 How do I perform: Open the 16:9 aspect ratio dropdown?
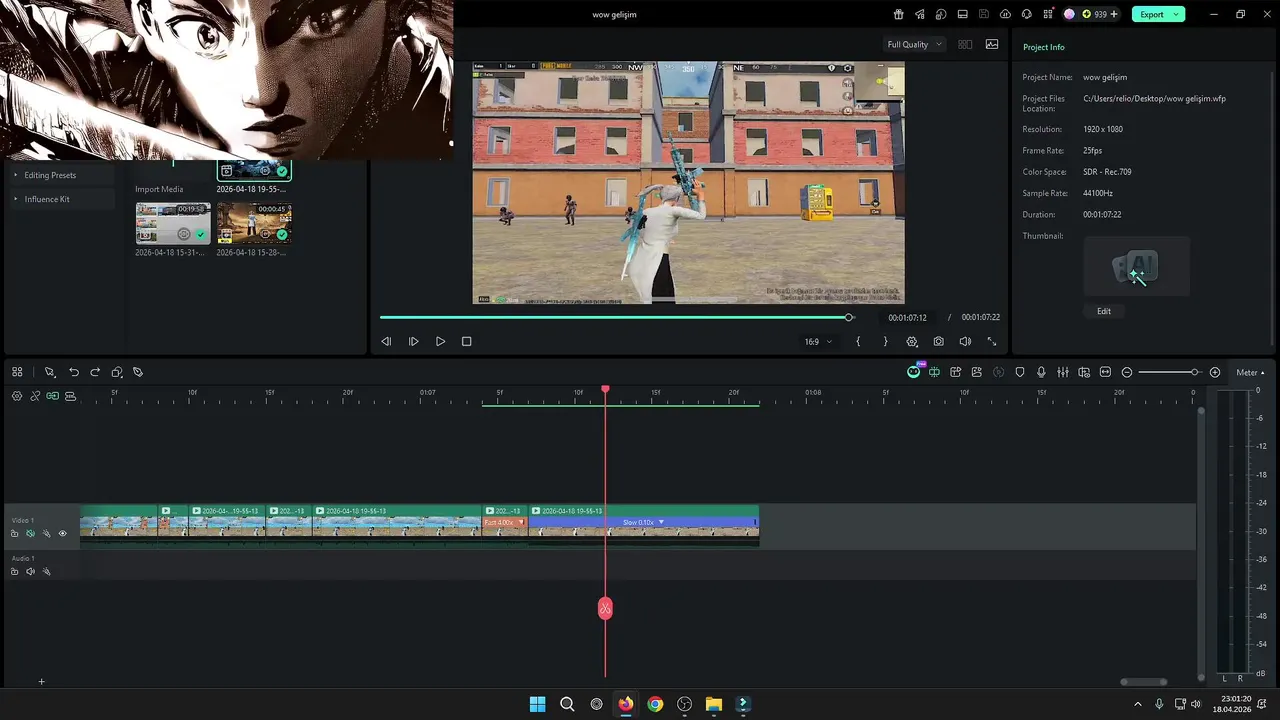pos(818,341)
